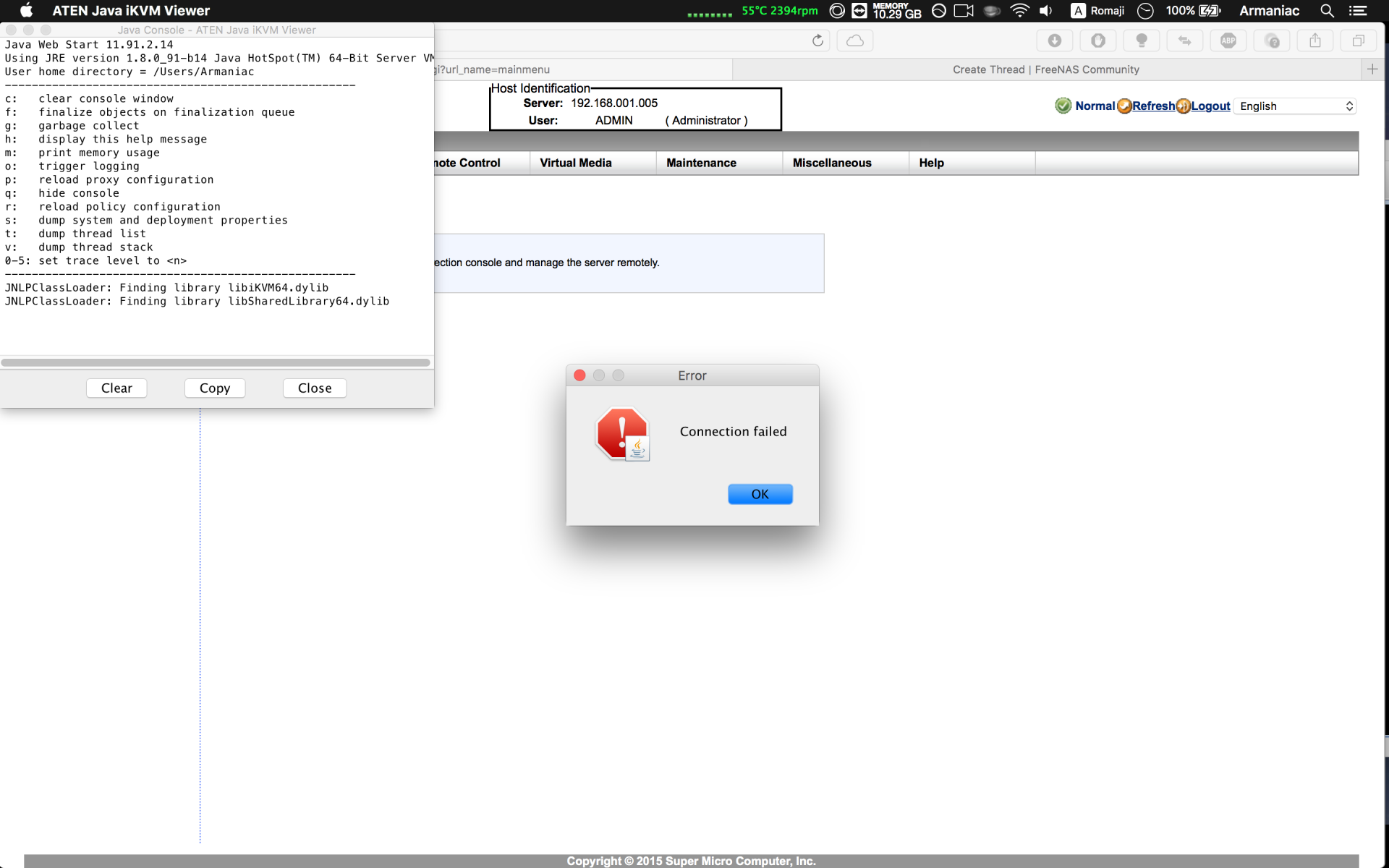Click the Java Console horizontal scrollbar
Image resolution: width=1389 pixels, height=868 pixels.
pos(216,362)
